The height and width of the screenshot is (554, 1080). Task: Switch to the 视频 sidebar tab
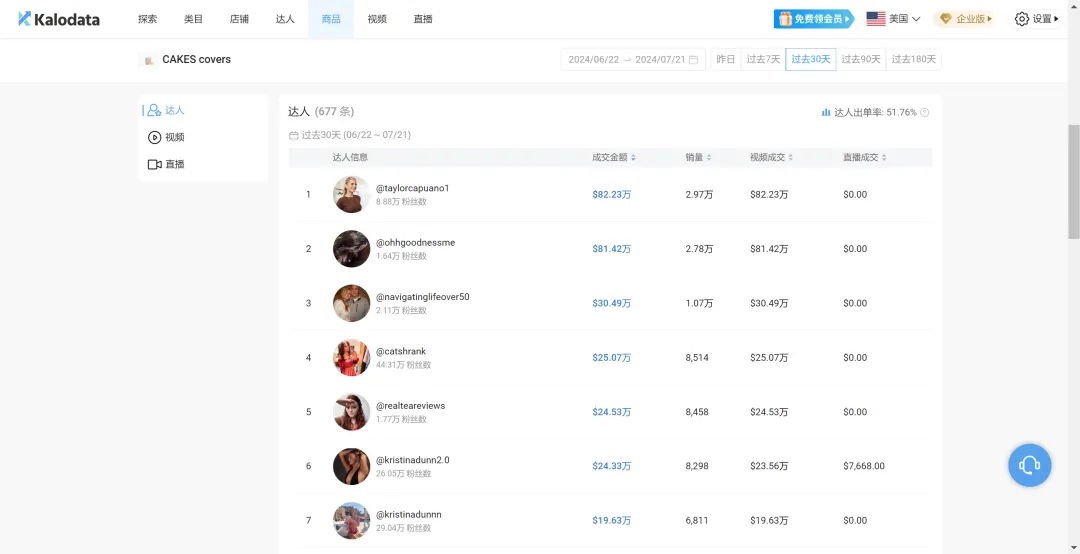pos(174,137)
